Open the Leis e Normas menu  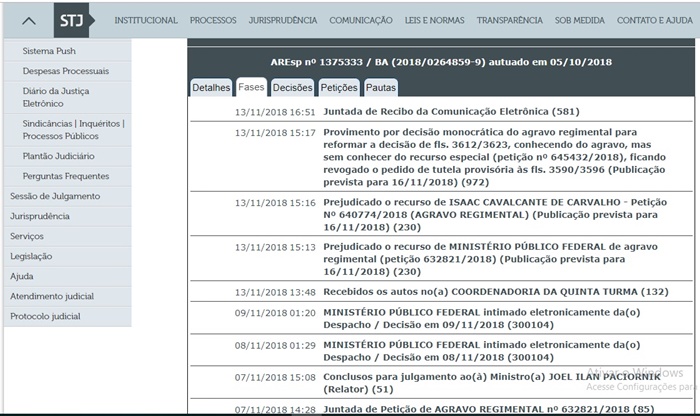[435, 20]
